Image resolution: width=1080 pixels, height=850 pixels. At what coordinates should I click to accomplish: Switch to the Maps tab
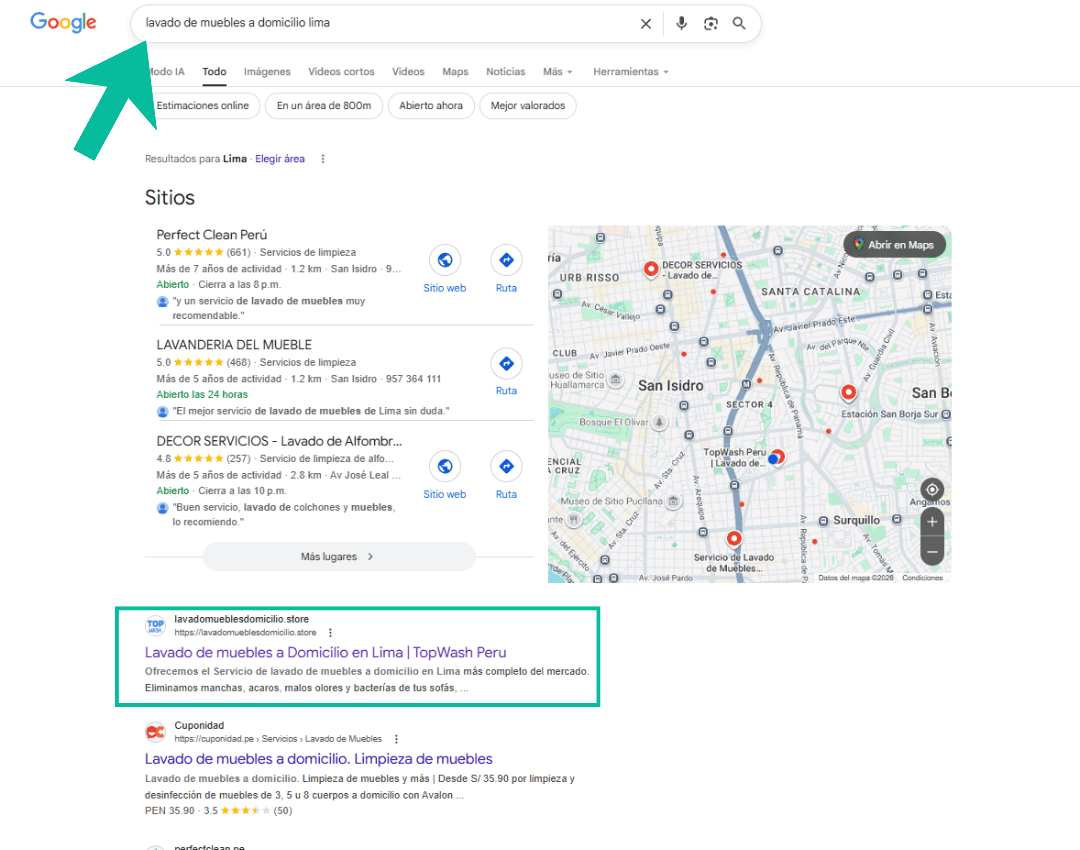[455, 72]
